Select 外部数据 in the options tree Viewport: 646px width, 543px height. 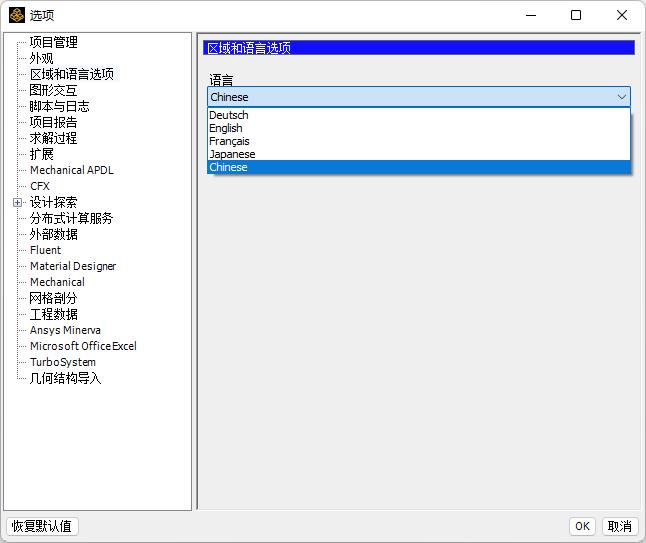pyautogui.click(x=53, y=234)
